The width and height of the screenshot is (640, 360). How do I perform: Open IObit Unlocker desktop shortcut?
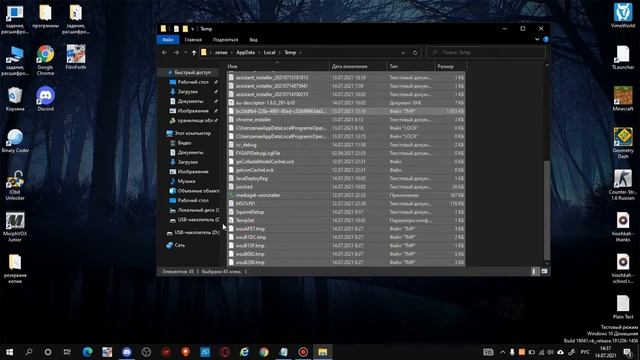(x=15, y=185)
